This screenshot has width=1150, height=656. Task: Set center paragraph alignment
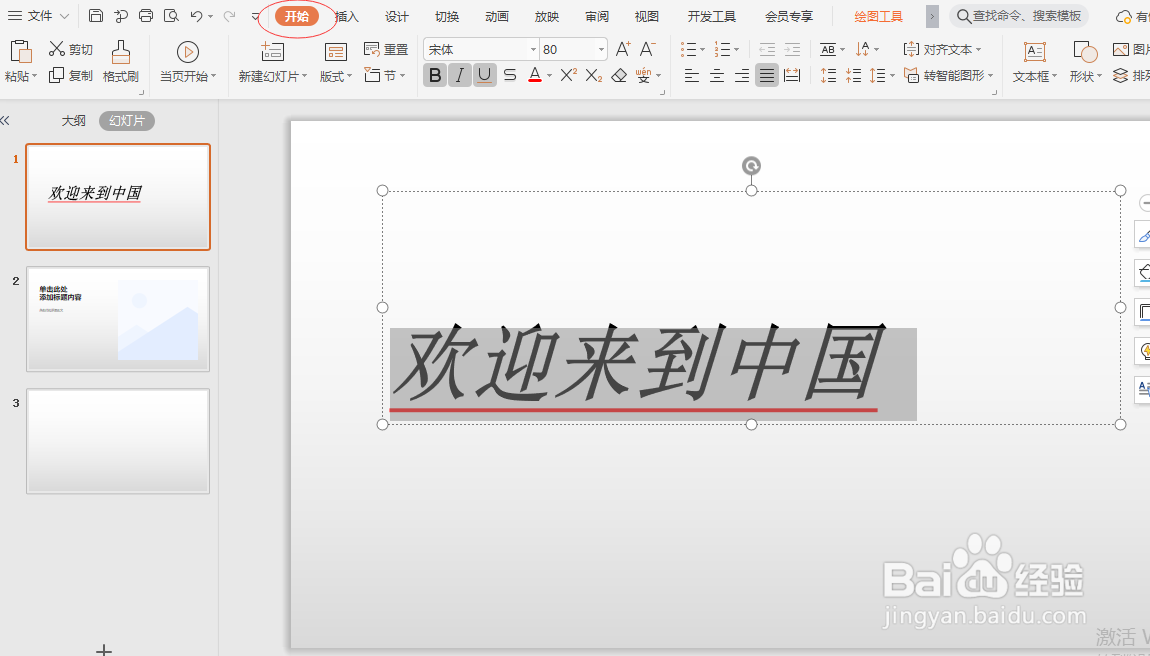tap(717, 75)
